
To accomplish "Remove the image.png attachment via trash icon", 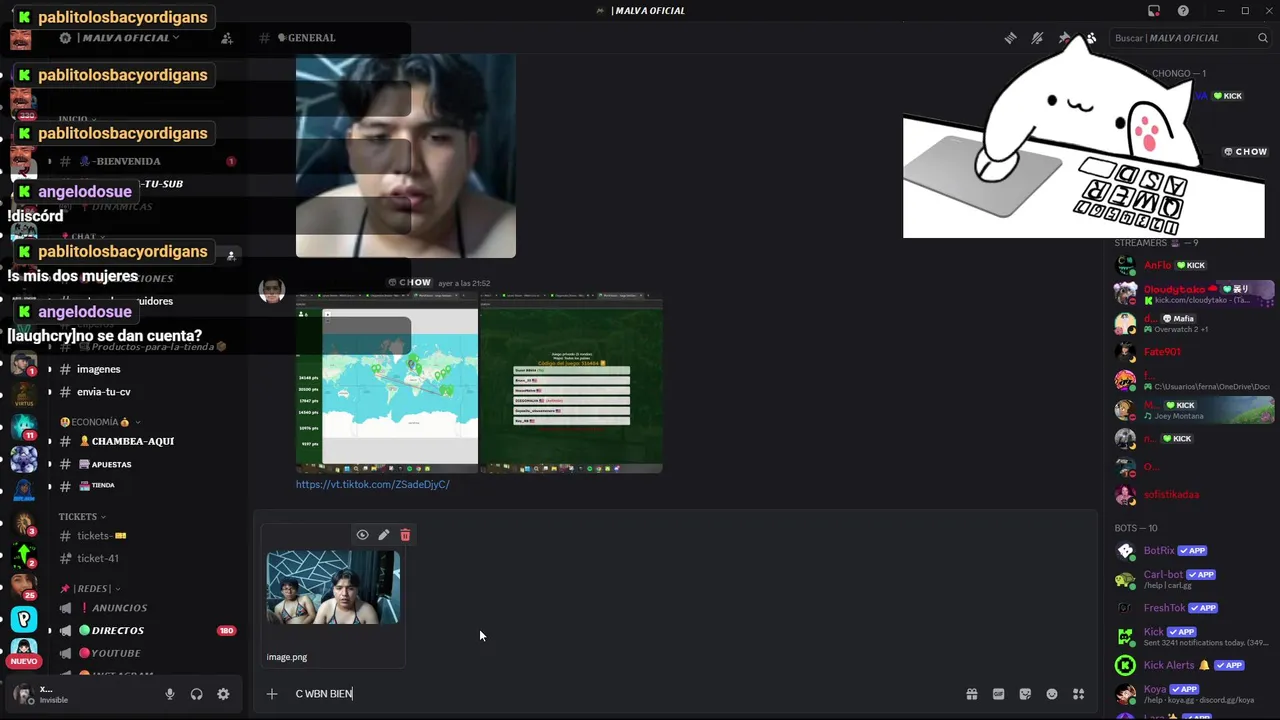I will [405, 535].
